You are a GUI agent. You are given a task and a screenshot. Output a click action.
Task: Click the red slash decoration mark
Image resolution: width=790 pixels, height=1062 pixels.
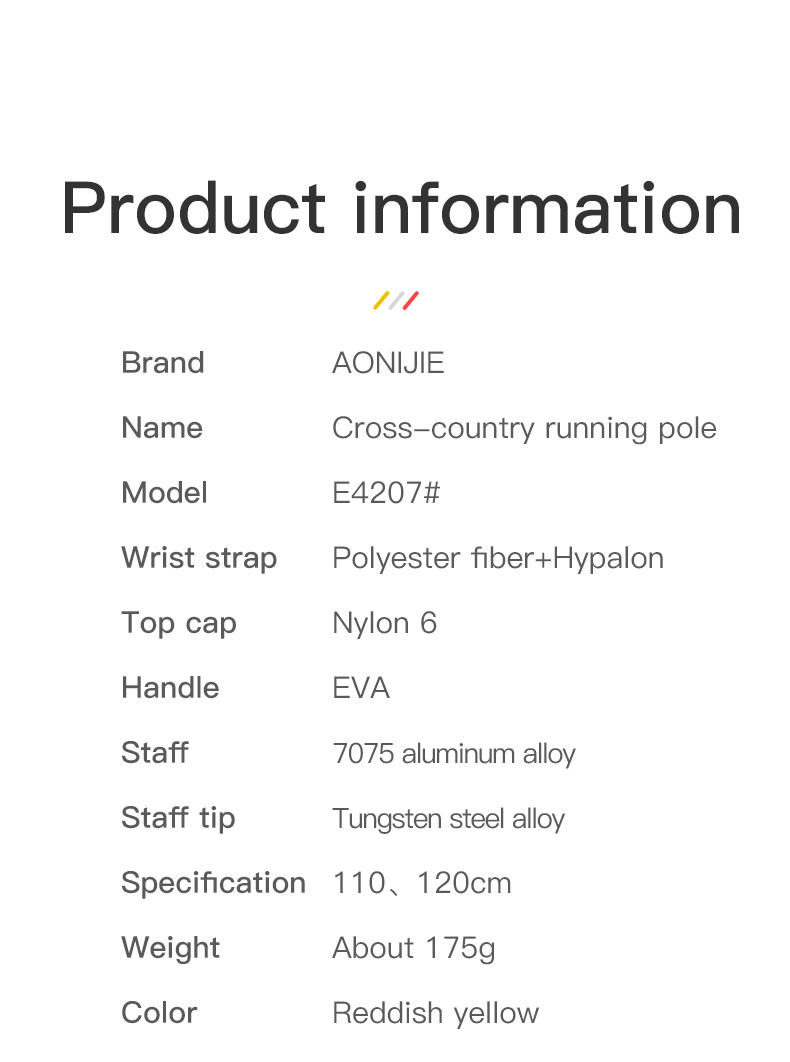411,300
